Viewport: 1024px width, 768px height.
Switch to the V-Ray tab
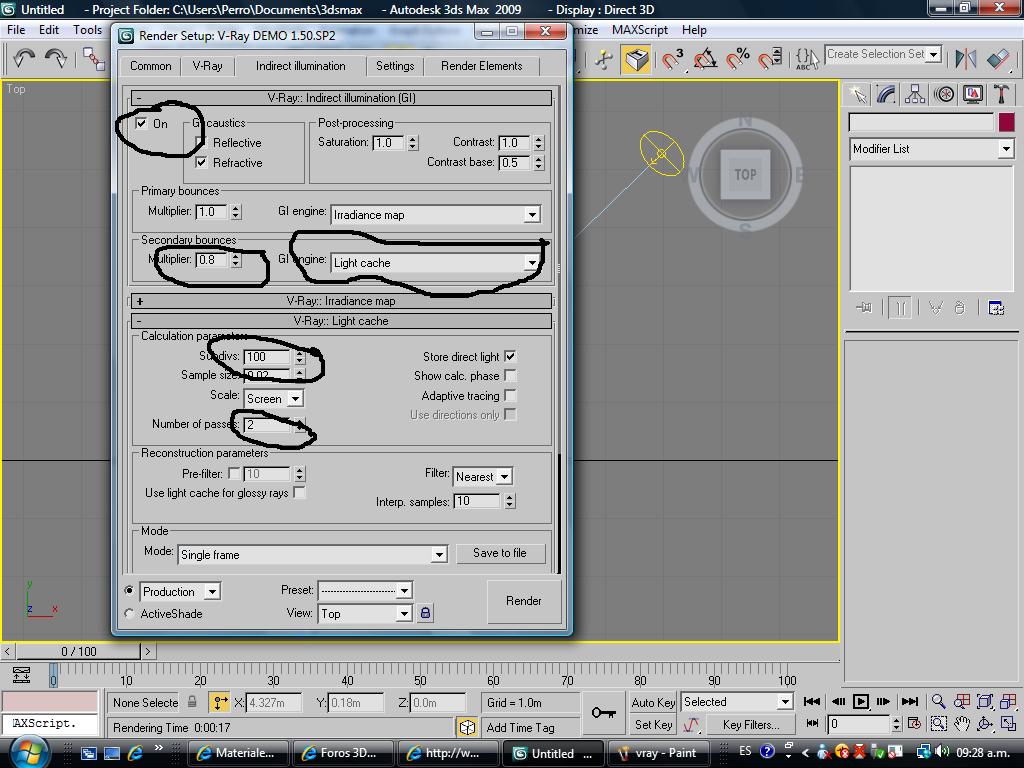pos(207,66)
